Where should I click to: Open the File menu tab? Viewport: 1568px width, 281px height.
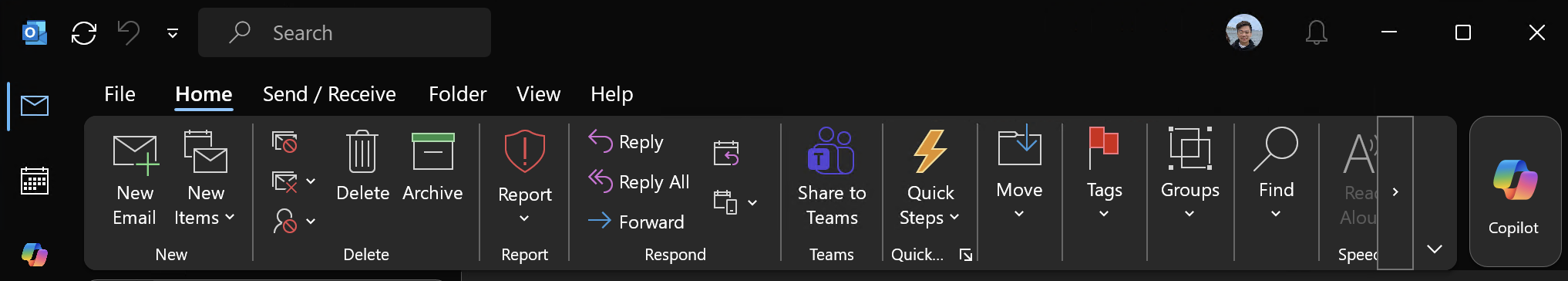pyautogui.click(x=119, y=94)
